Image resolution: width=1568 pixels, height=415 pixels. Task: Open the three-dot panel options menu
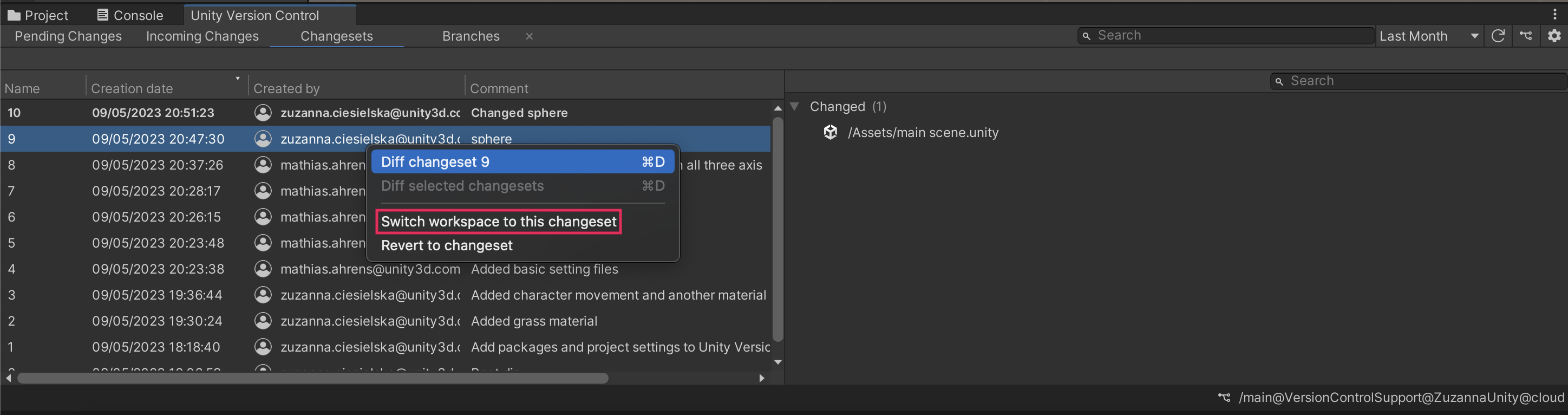[1554, 15]
